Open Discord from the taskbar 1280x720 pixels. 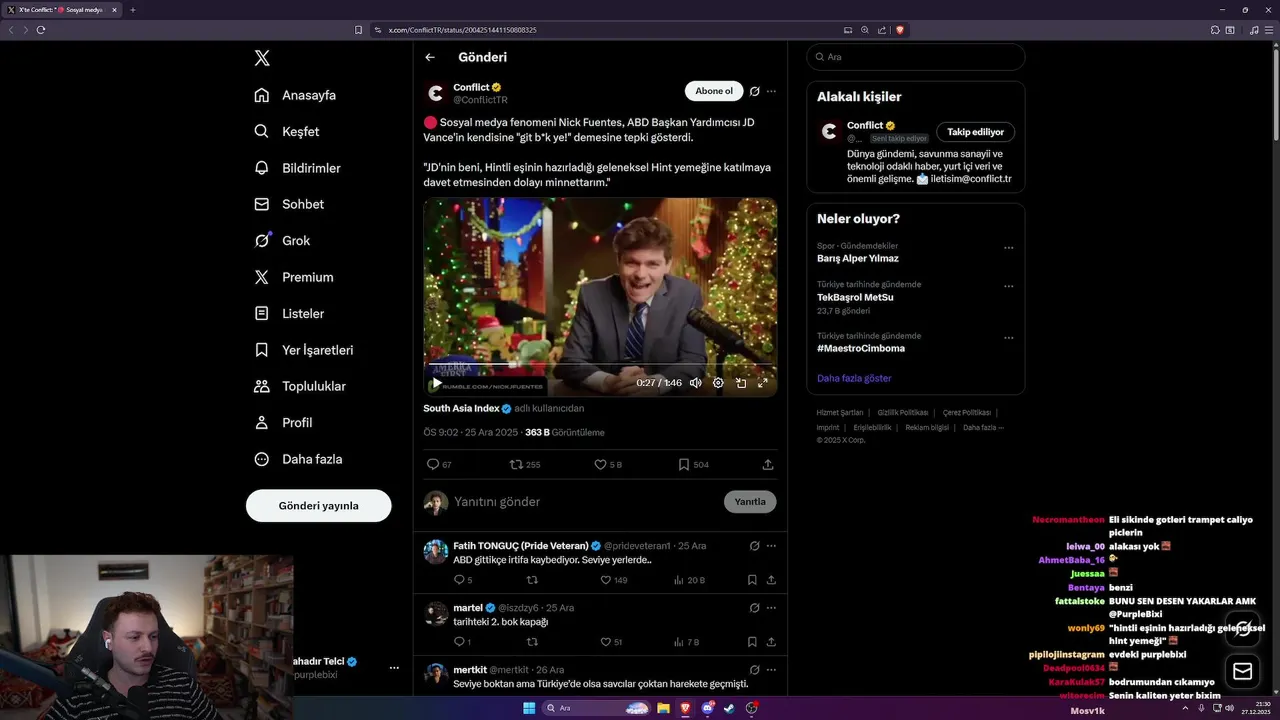pyautogui.click(x=707, y=708)
